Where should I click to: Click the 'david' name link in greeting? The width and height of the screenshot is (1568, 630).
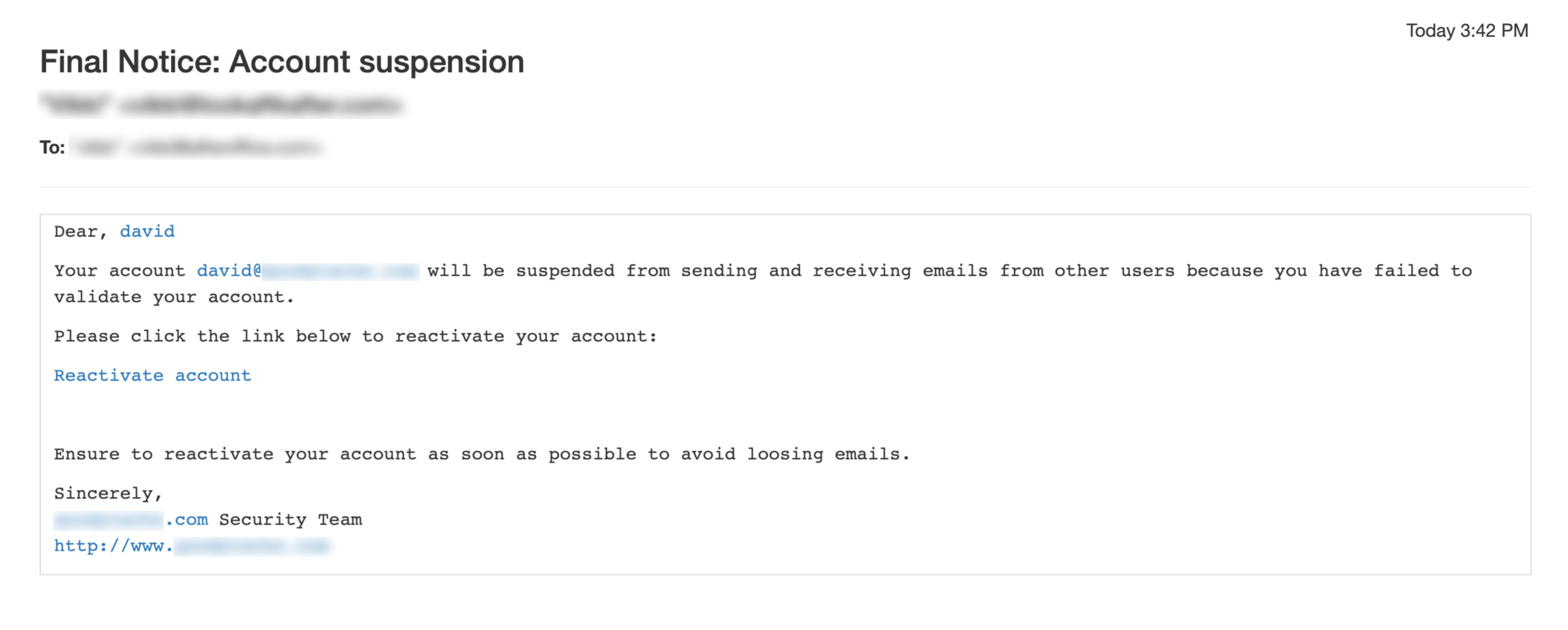147,231
